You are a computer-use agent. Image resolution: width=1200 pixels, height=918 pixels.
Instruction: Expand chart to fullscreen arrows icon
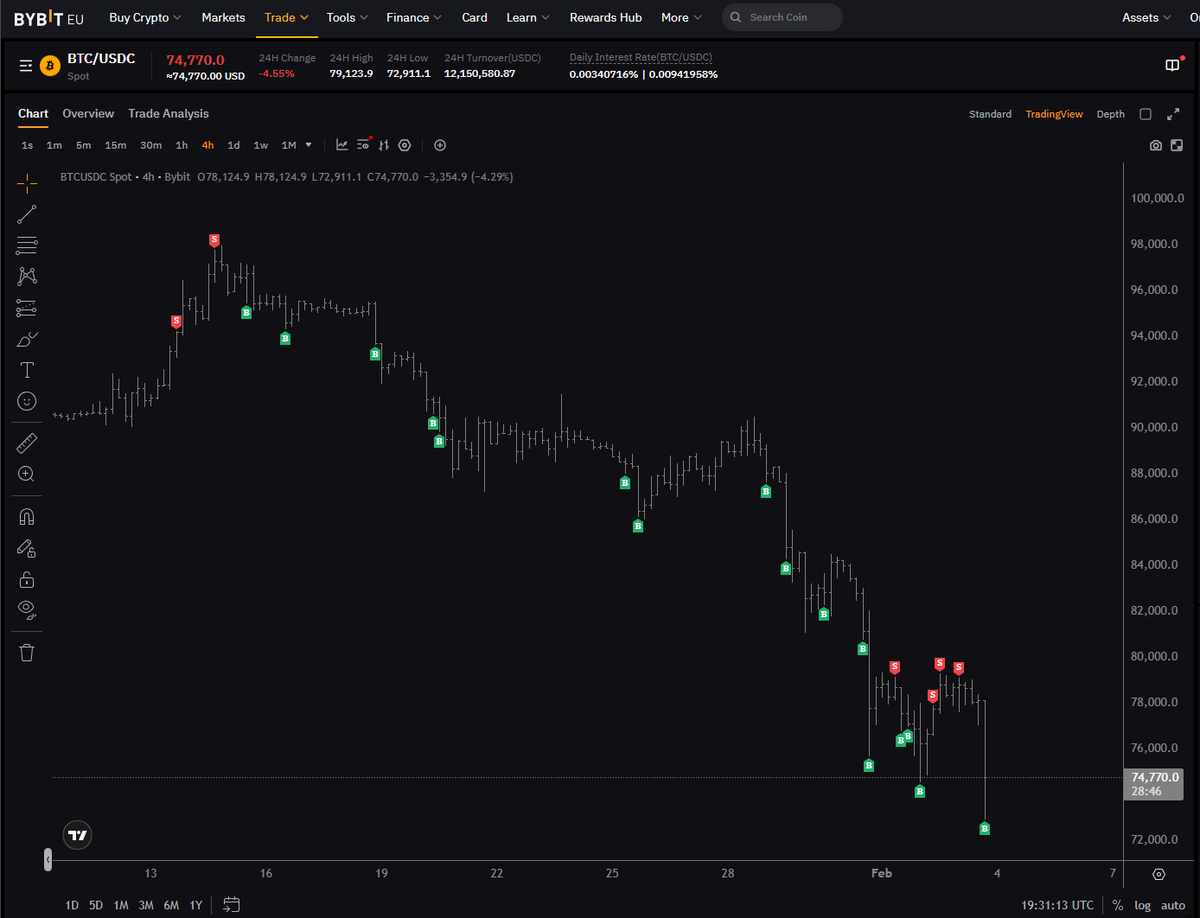tap(1174, 114)
